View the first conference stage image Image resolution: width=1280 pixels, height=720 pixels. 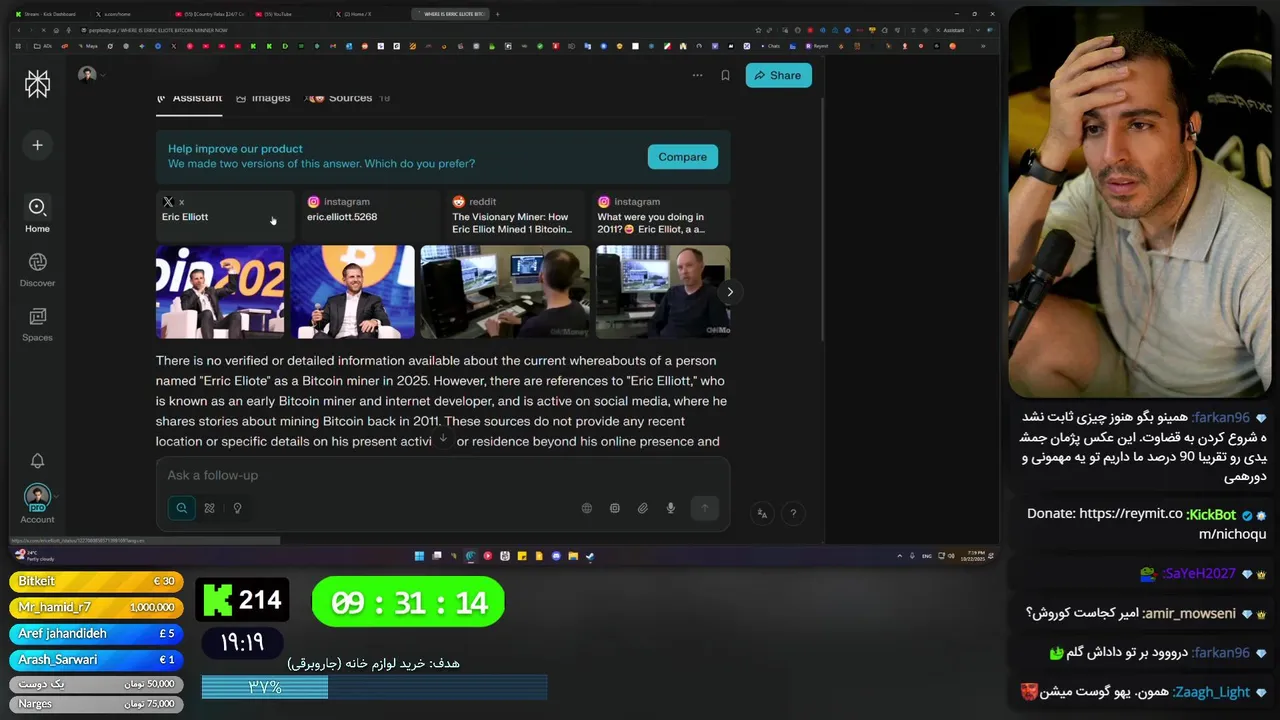[220, 292]
